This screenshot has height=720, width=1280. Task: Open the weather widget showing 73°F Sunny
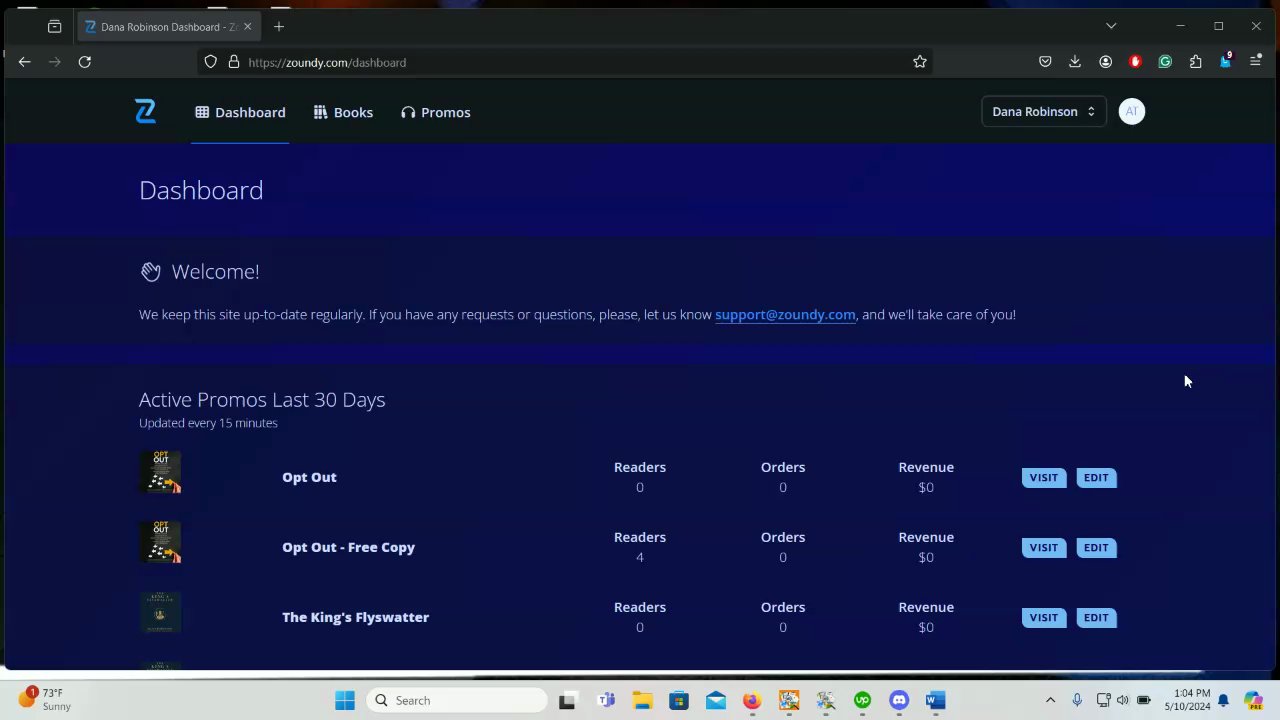point(45,699)
